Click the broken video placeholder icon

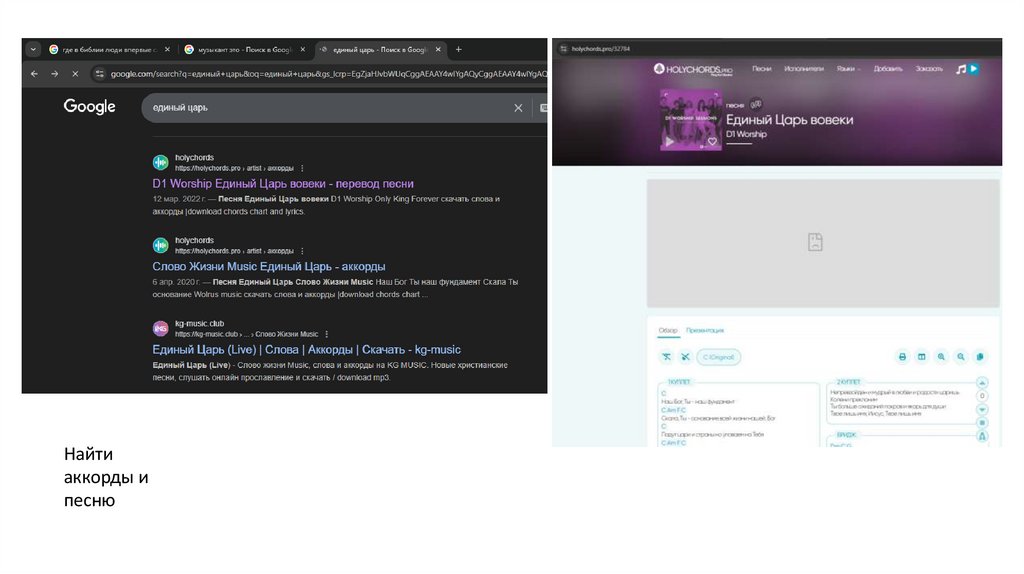[815, 242]
